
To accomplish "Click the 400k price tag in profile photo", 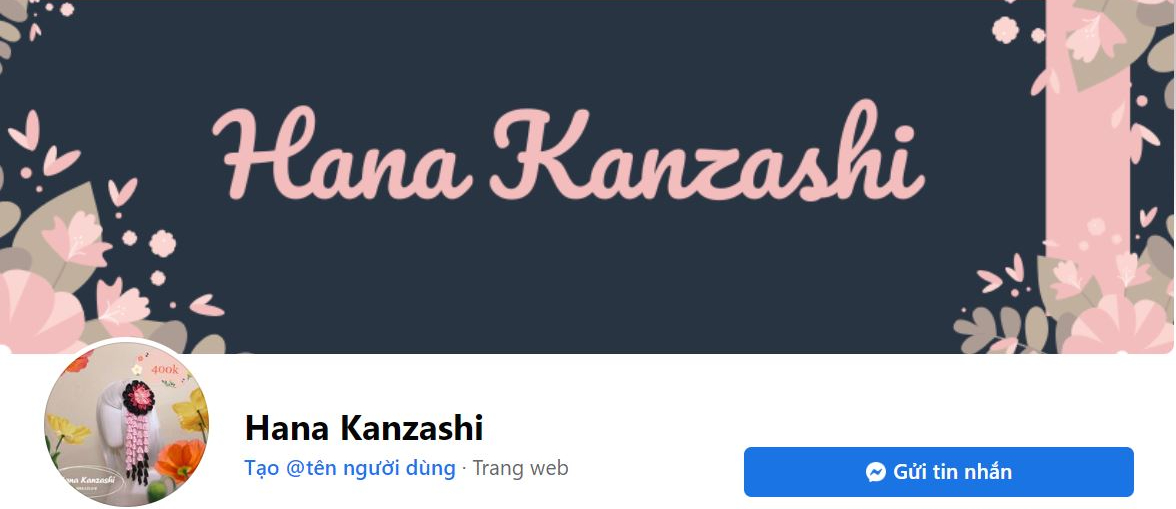I will [165, 370].
